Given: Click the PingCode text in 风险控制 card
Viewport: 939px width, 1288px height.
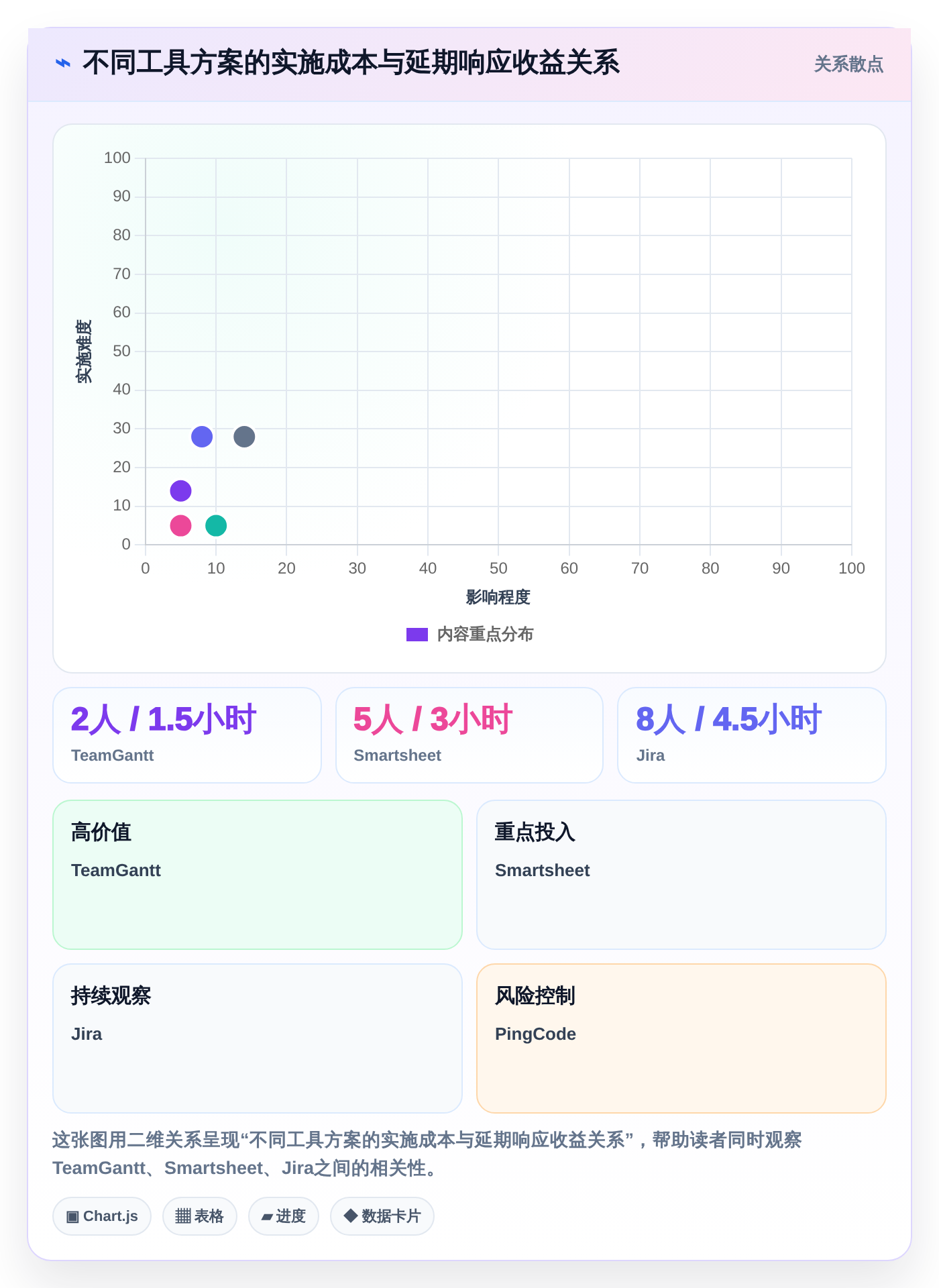Looking at the screenshot, I should tap(535, 1034).
